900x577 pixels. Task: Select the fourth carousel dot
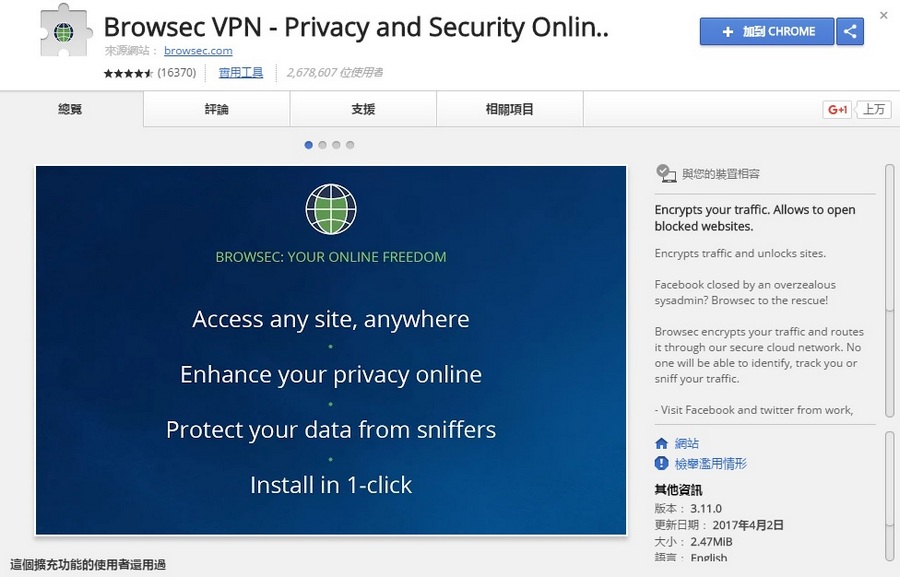[x=350, y=145]
